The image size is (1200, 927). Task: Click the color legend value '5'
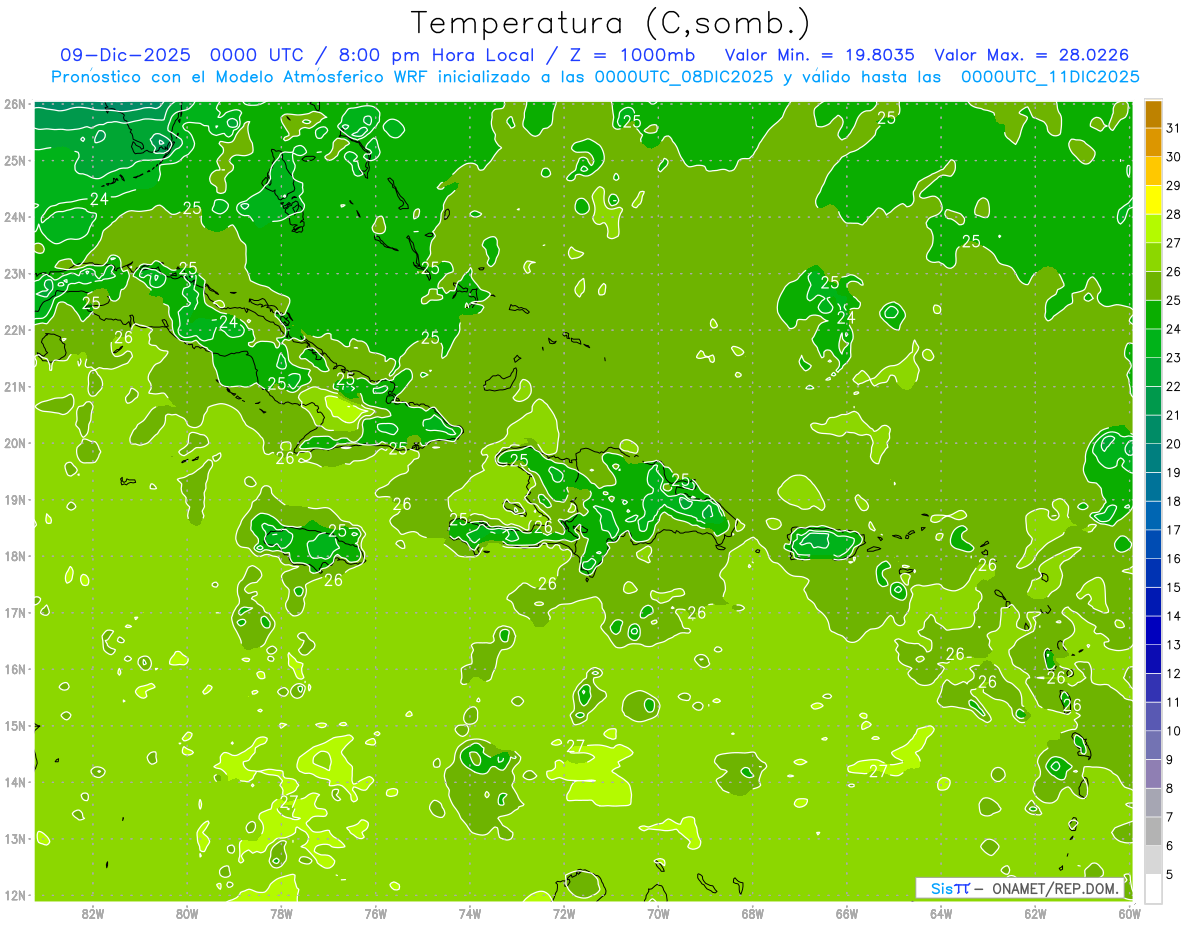1170,875
